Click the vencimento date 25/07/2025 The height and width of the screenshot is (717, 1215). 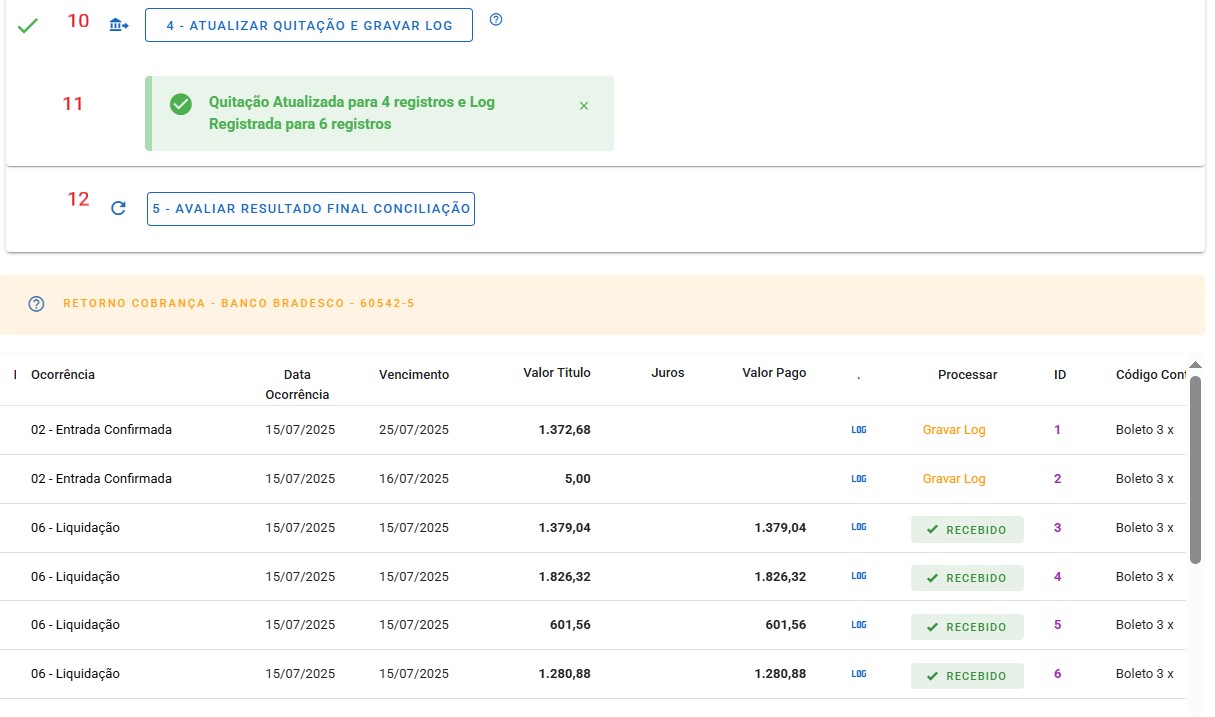point(414,430)
